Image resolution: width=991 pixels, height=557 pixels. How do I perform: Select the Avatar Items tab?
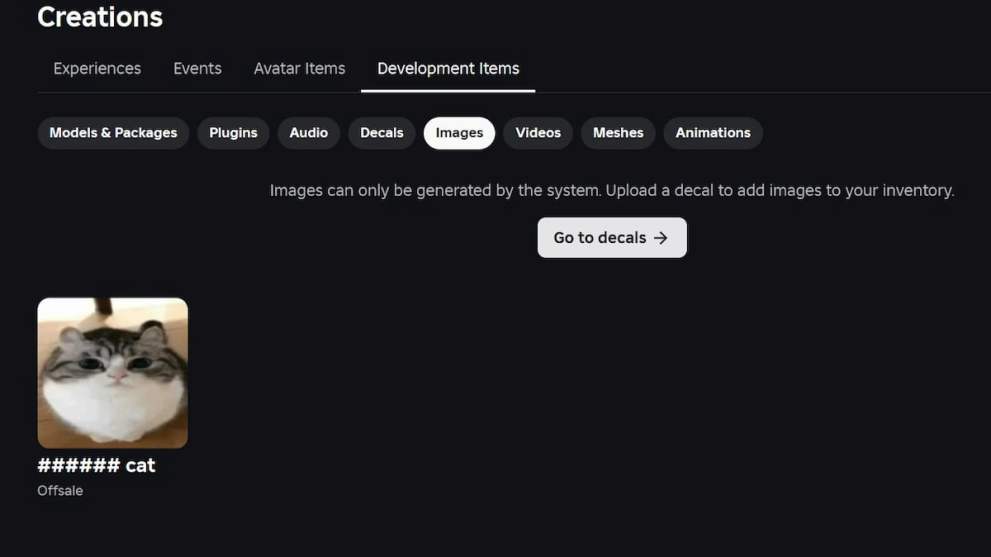point(299,69)
